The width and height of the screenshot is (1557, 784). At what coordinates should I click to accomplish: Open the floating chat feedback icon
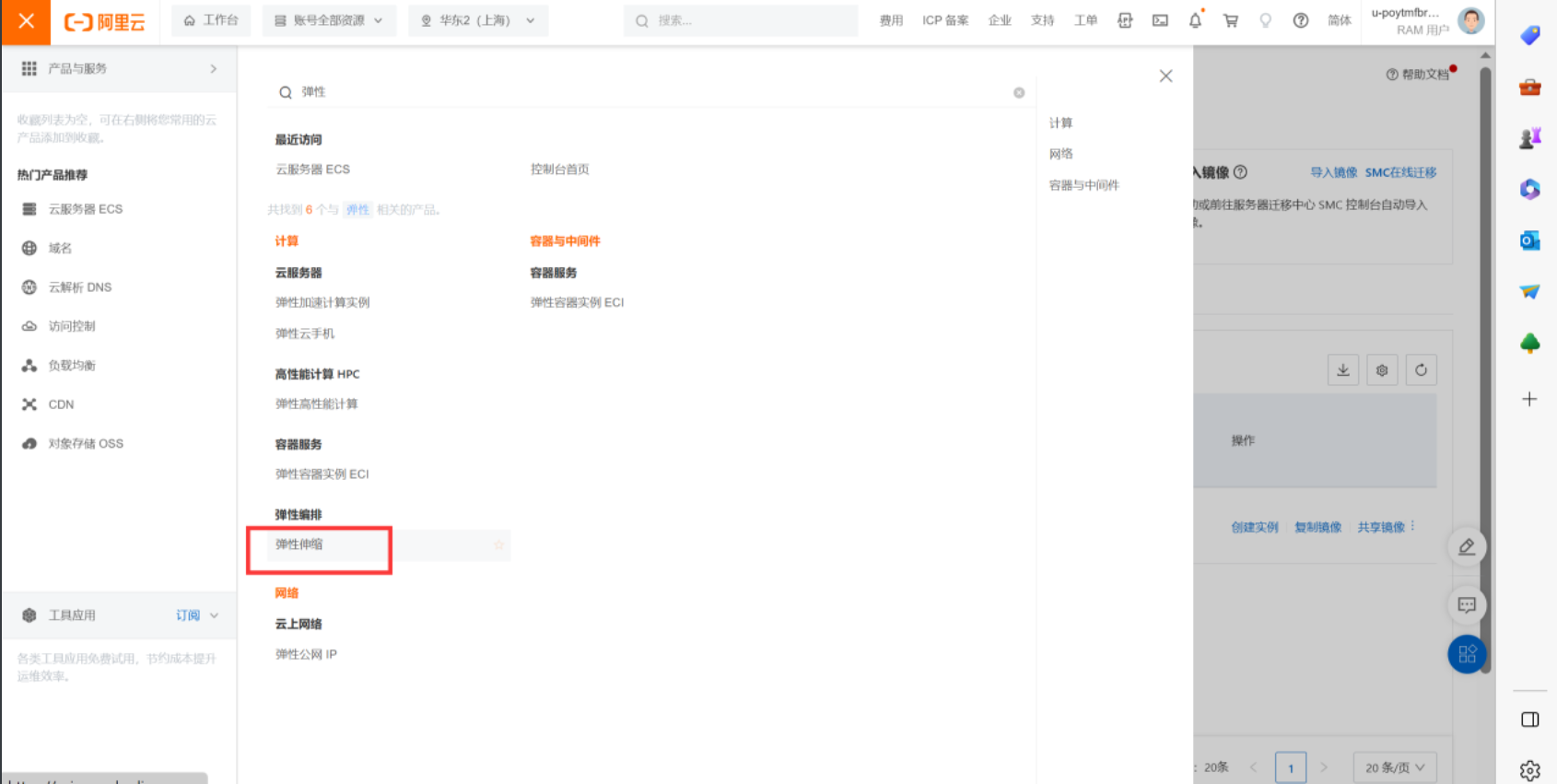coord(1466,605)
